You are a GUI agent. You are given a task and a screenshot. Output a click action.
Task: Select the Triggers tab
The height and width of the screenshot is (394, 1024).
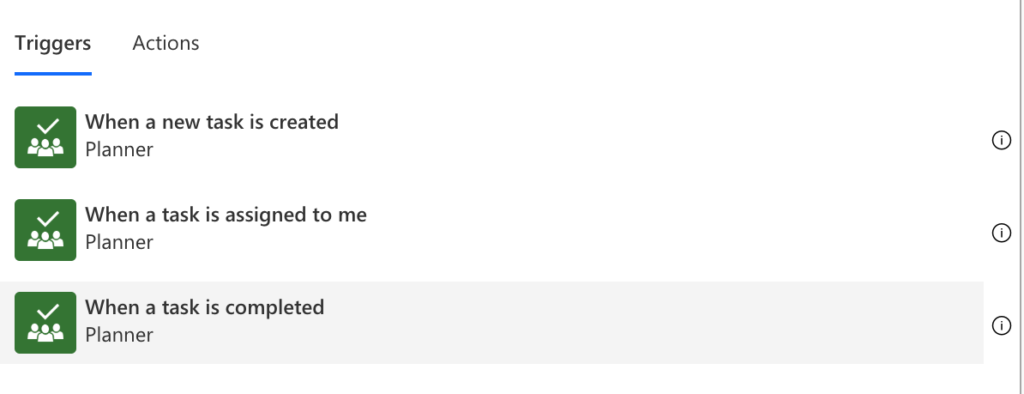click(x=53, y=43)
